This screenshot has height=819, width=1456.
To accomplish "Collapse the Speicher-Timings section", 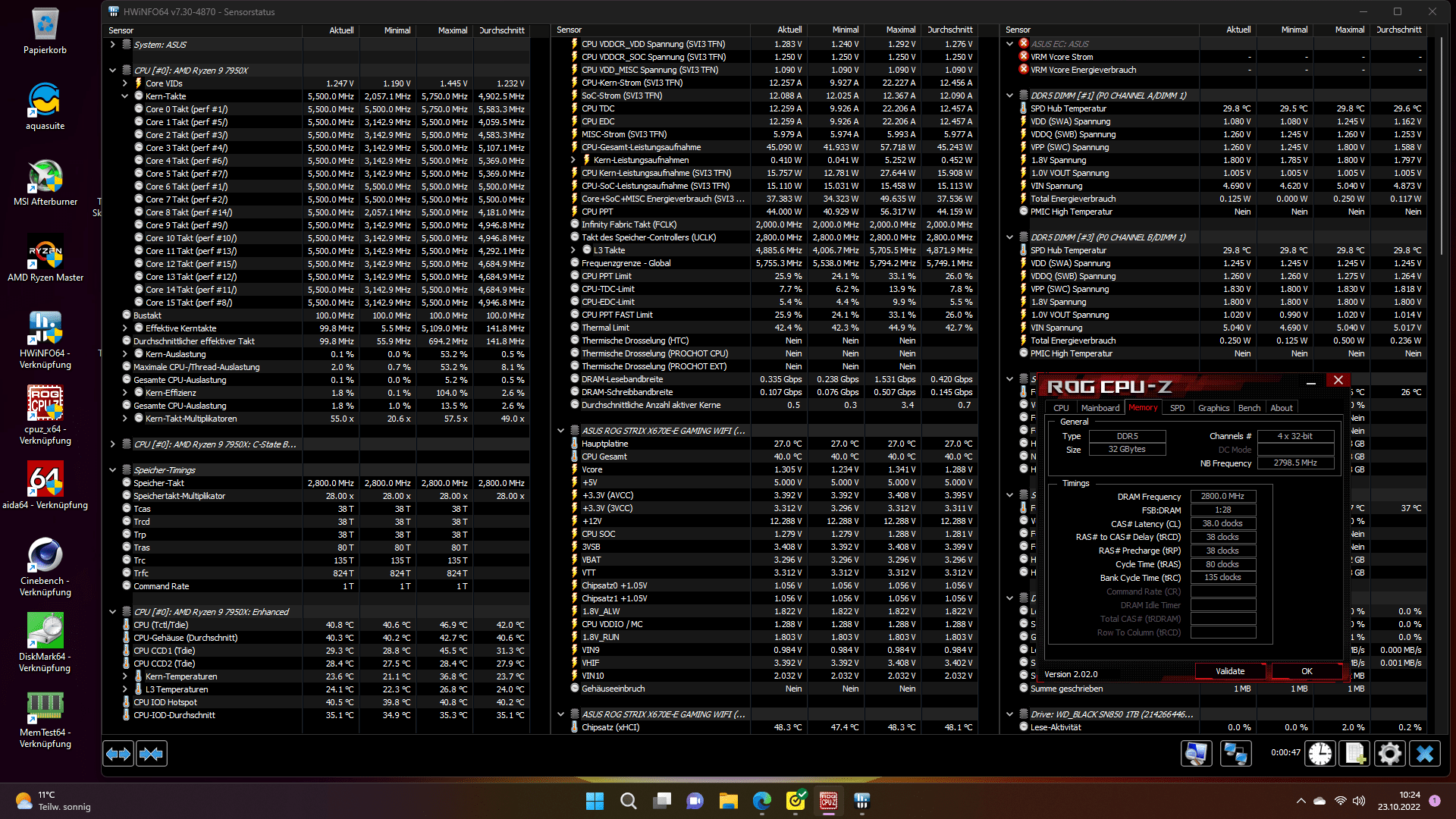I will point(112,470).
